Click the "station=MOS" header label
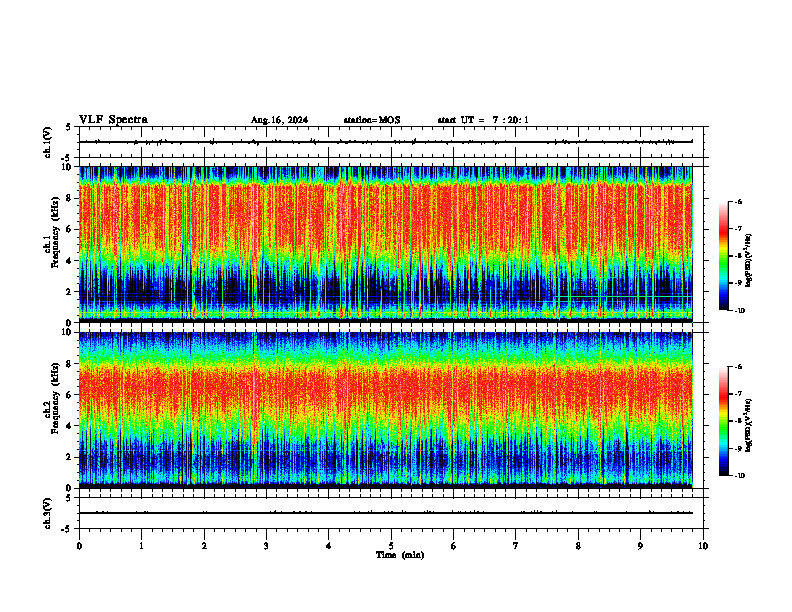Viewport: 792px width, 612px height. pos(372,120)
